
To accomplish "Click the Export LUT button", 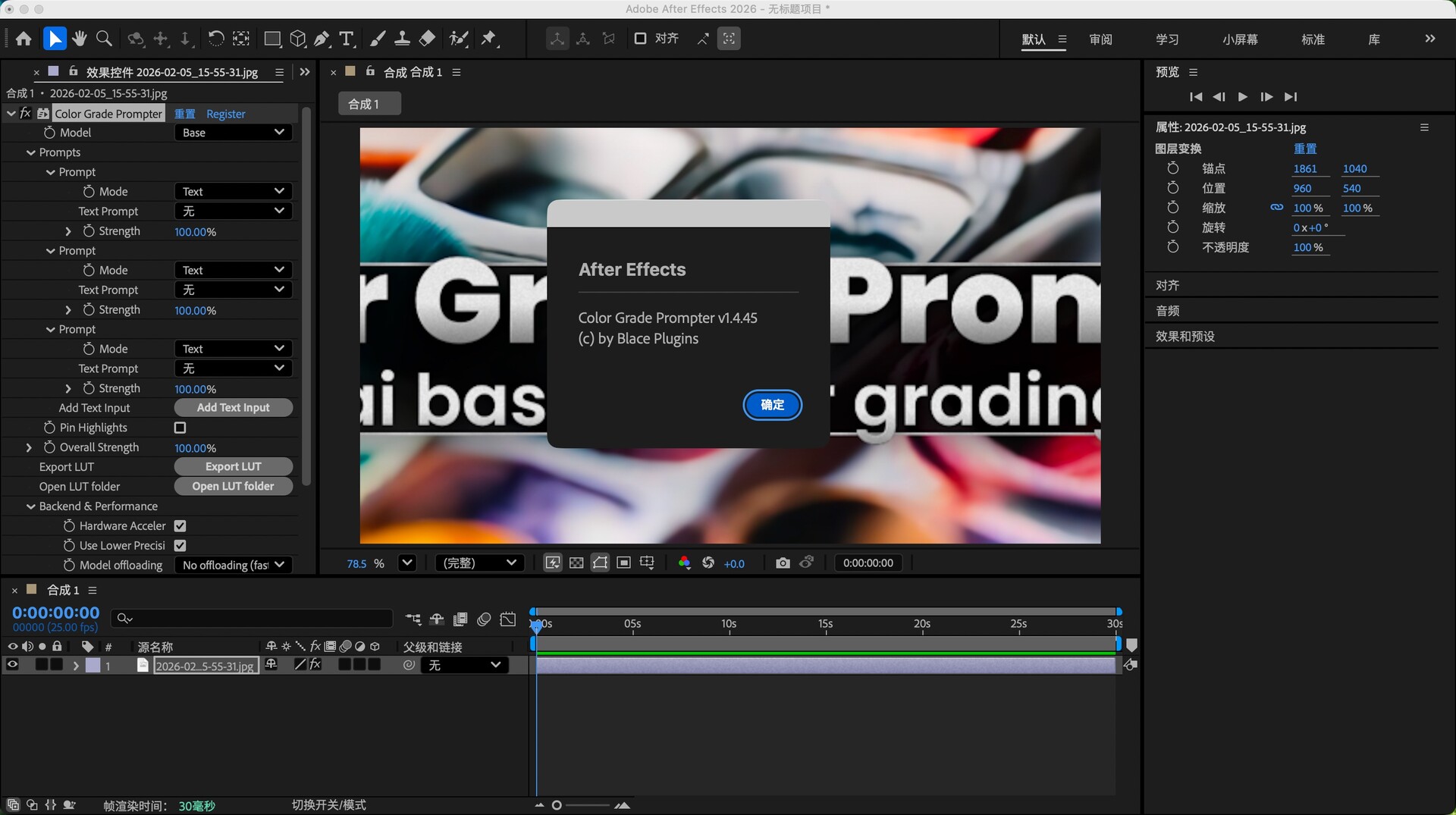I will tap(233, 466).
